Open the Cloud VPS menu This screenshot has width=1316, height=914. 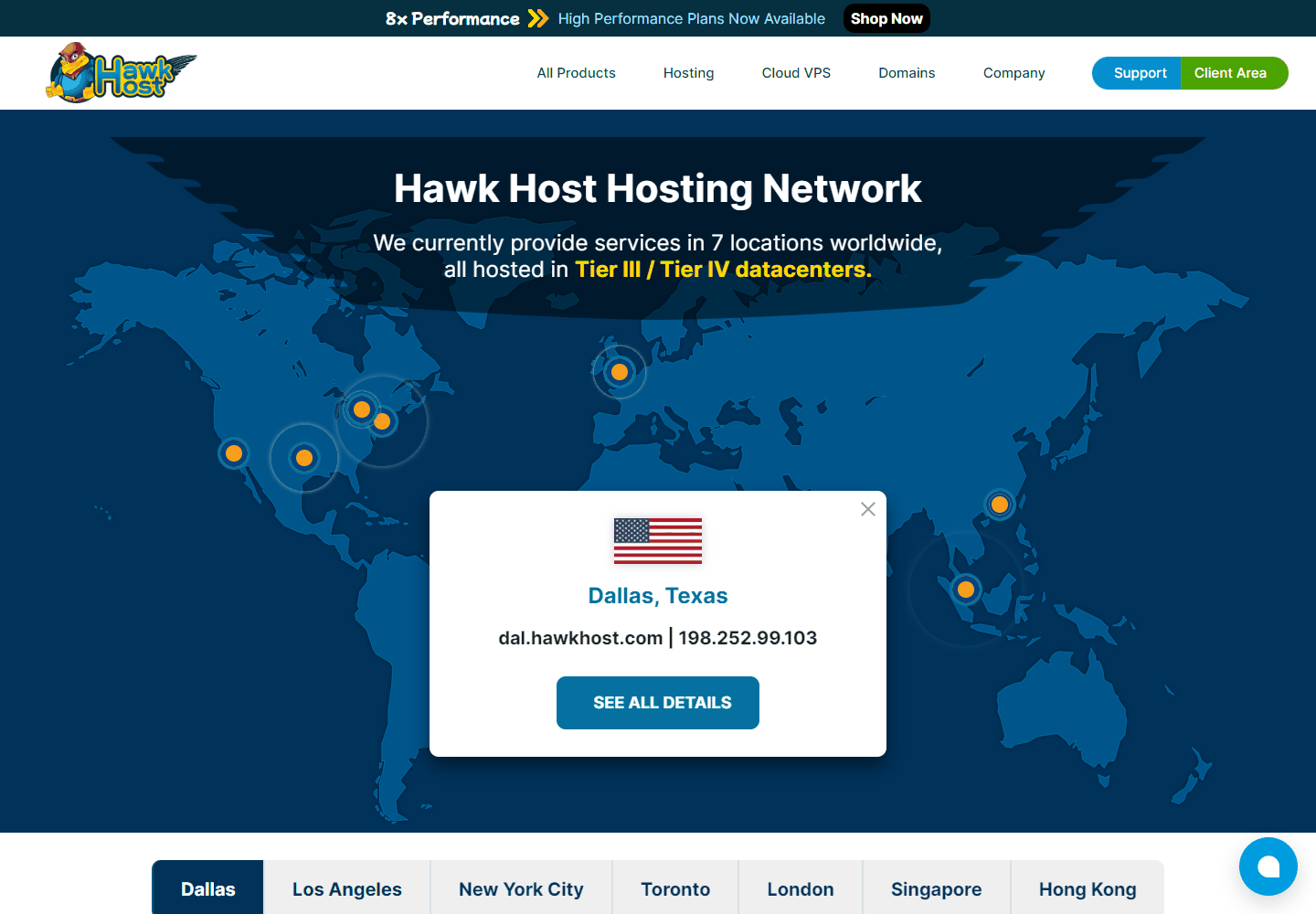pos(797,73)
